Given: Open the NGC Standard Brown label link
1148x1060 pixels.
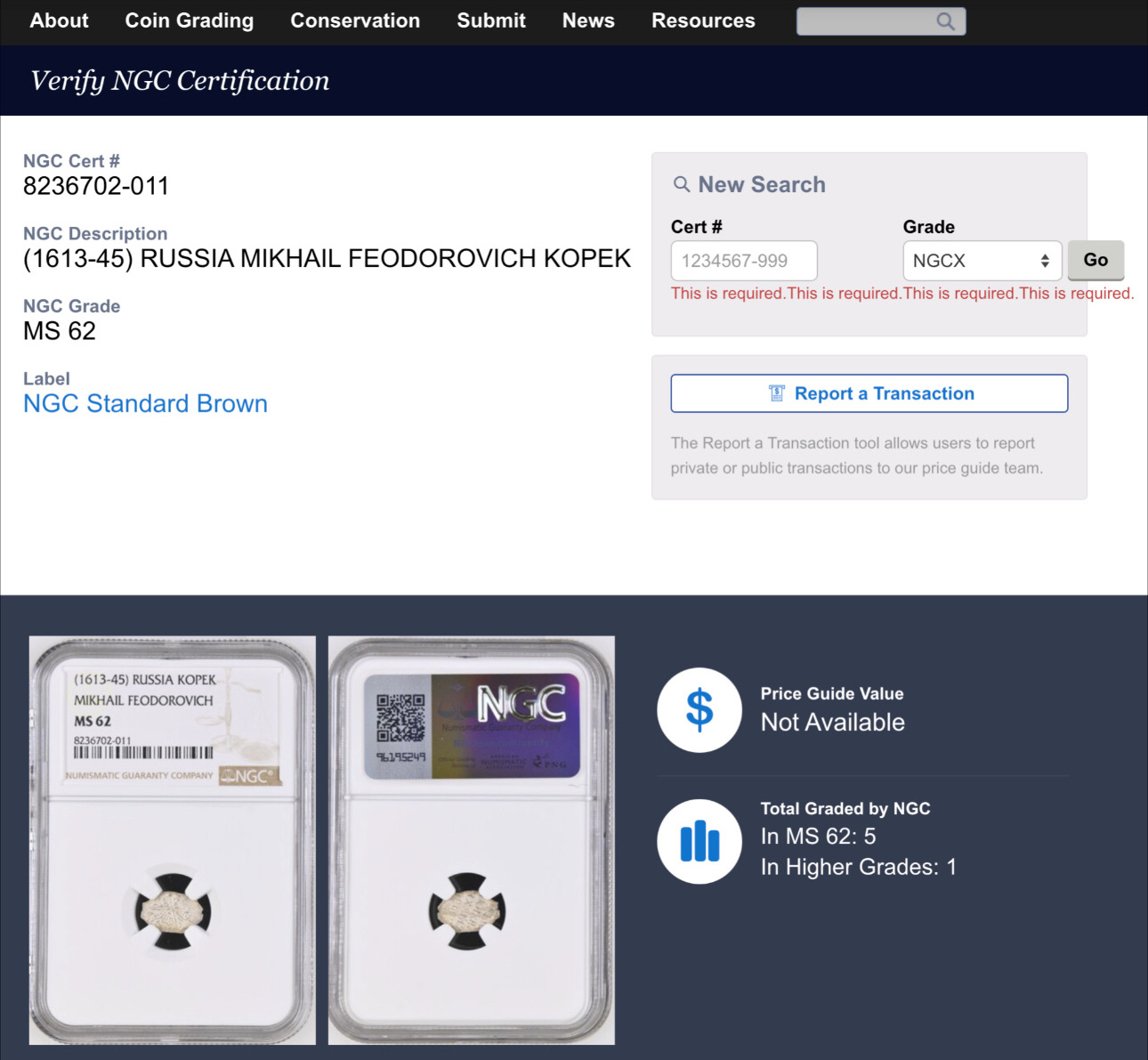Looking at the screenshot, I should [145, 403].
